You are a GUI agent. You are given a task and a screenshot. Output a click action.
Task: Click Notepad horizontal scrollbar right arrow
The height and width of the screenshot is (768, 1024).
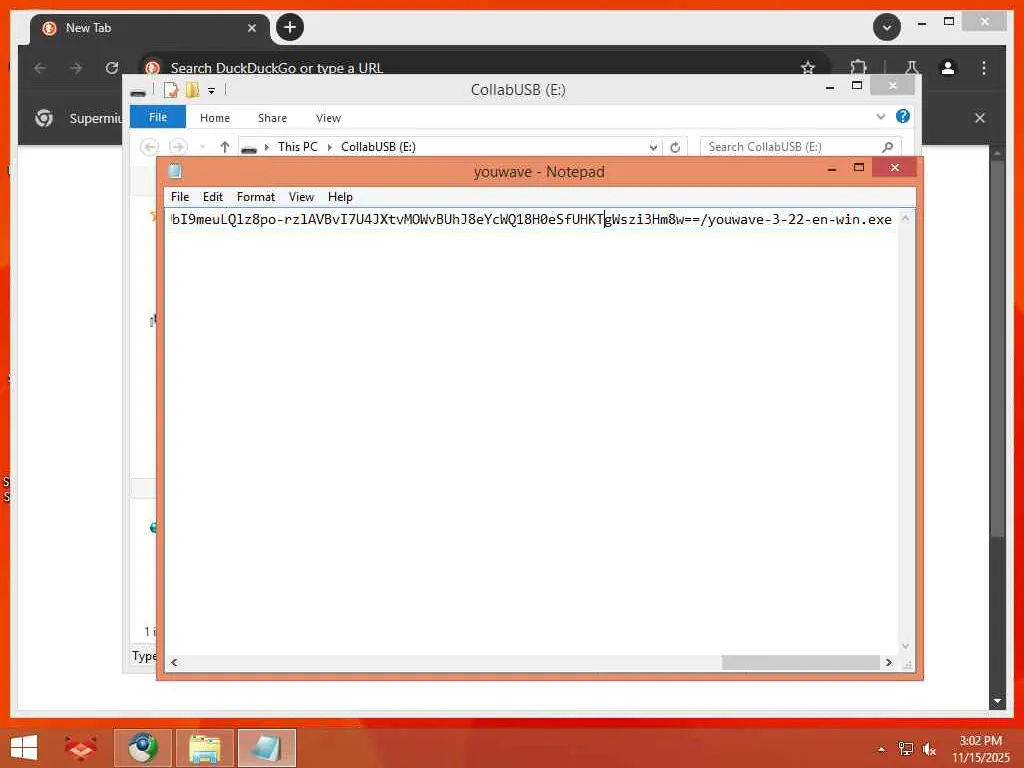coord(888,662)
